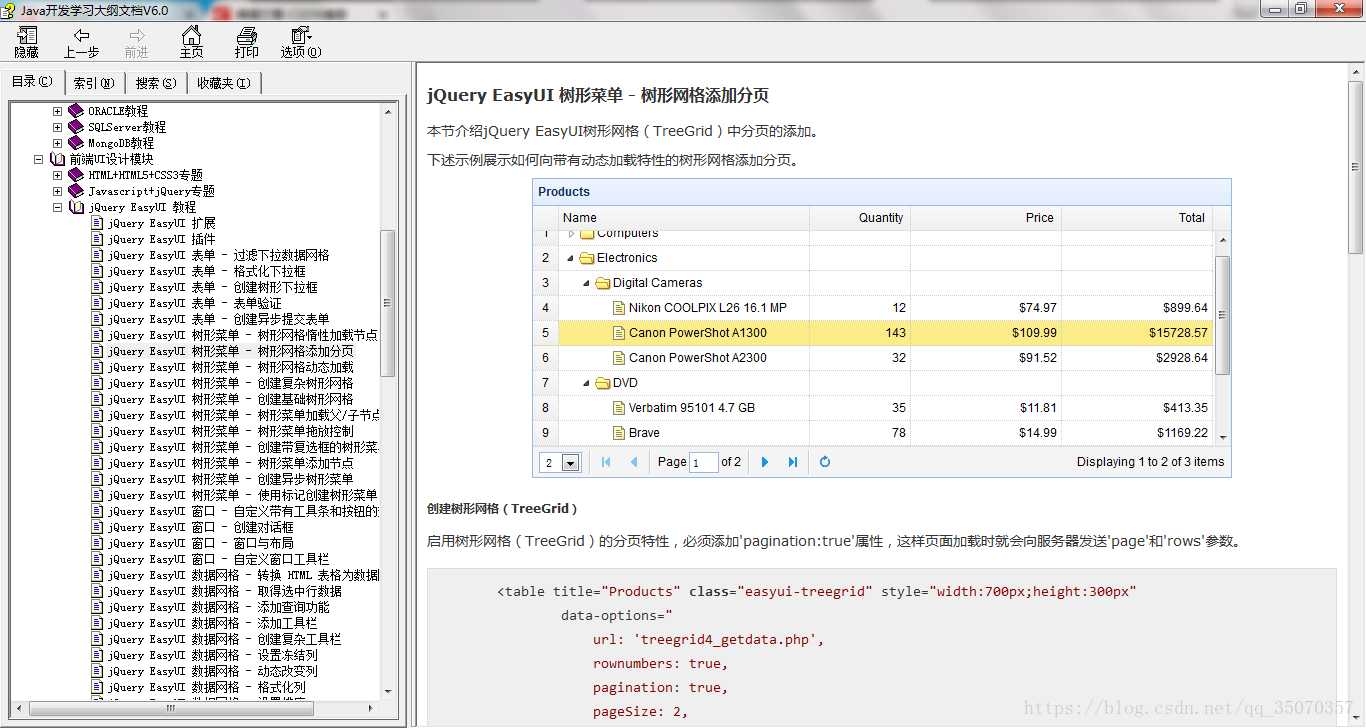
Task: Collapse the Electronics row in treegrid
Action: (571, 258)
